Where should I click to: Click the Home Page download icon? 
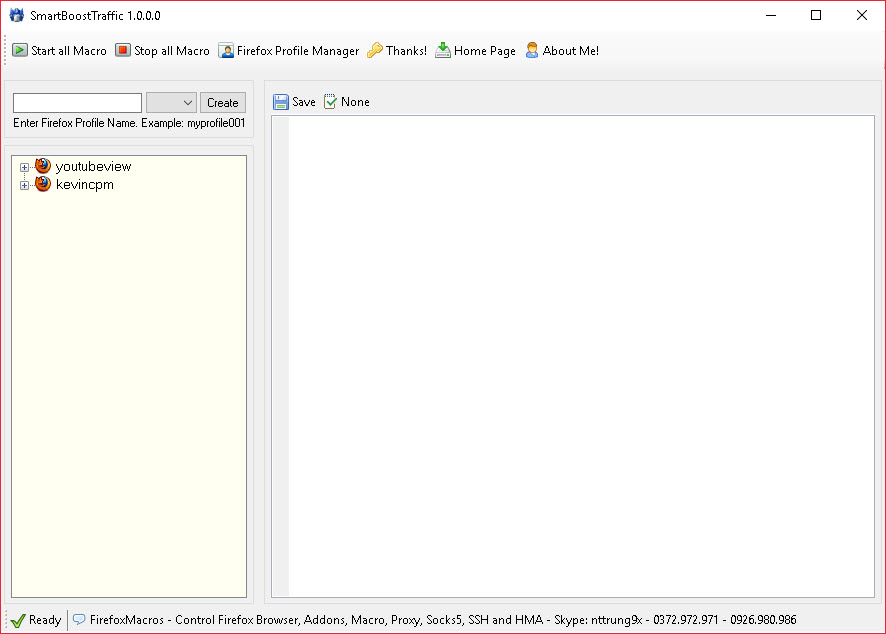point(443,50)
